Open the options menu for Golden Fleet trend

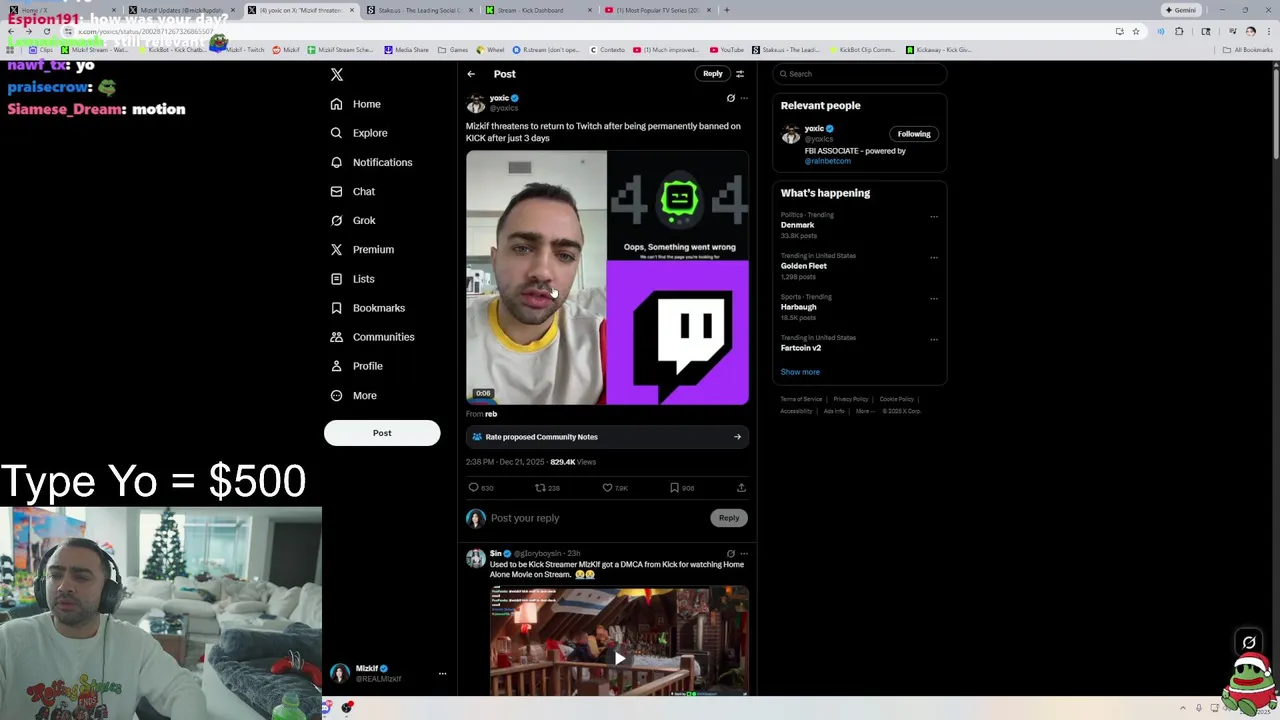tap(934, 257)
